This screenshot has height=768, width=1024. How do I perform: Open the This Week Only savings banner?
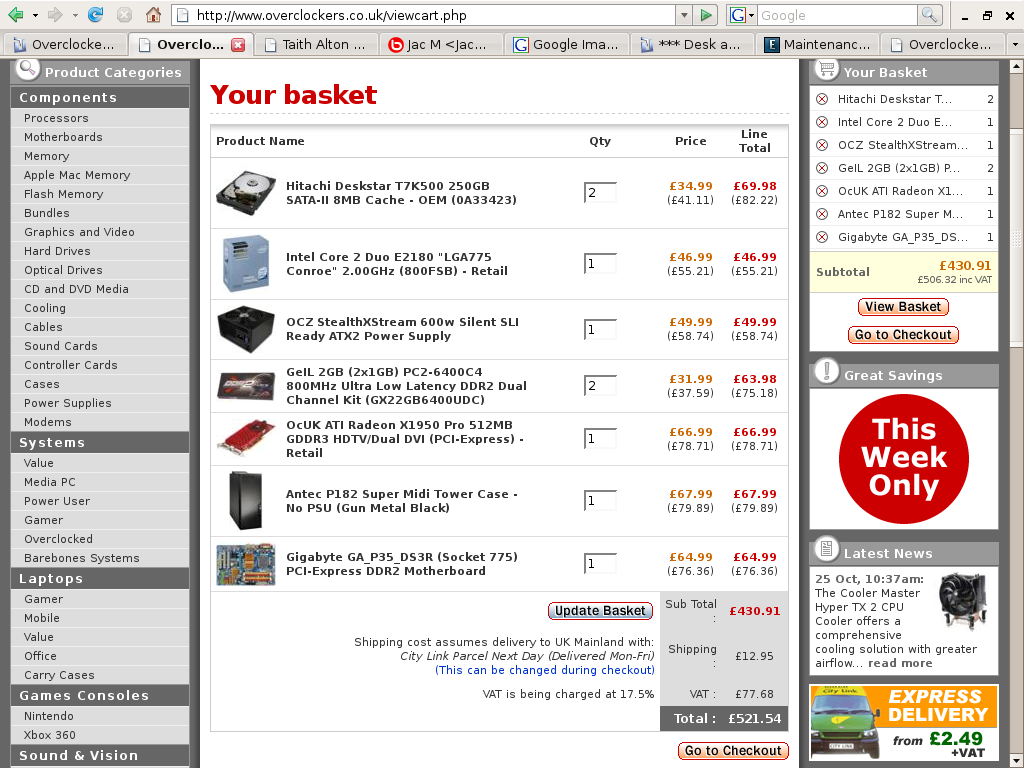click(903, 458)
